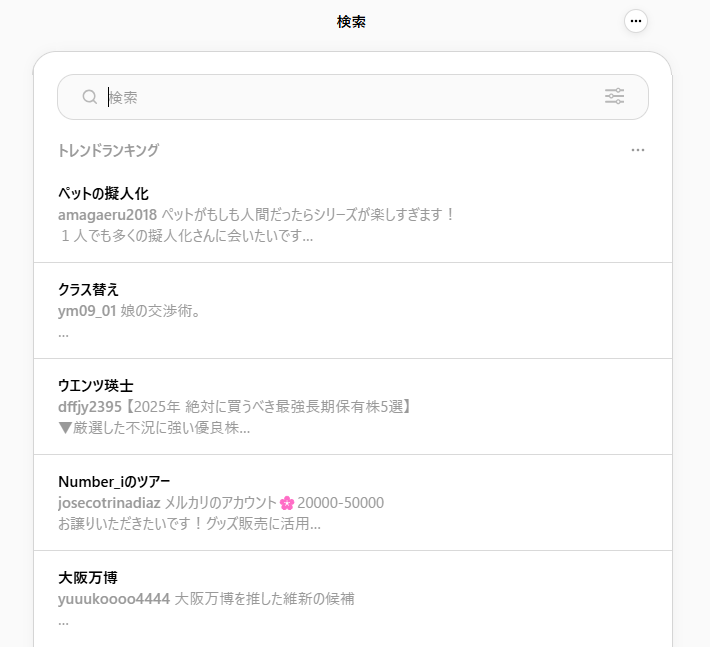
Task: Open post preview 娘の交渉術
Action: coord(161,311)
